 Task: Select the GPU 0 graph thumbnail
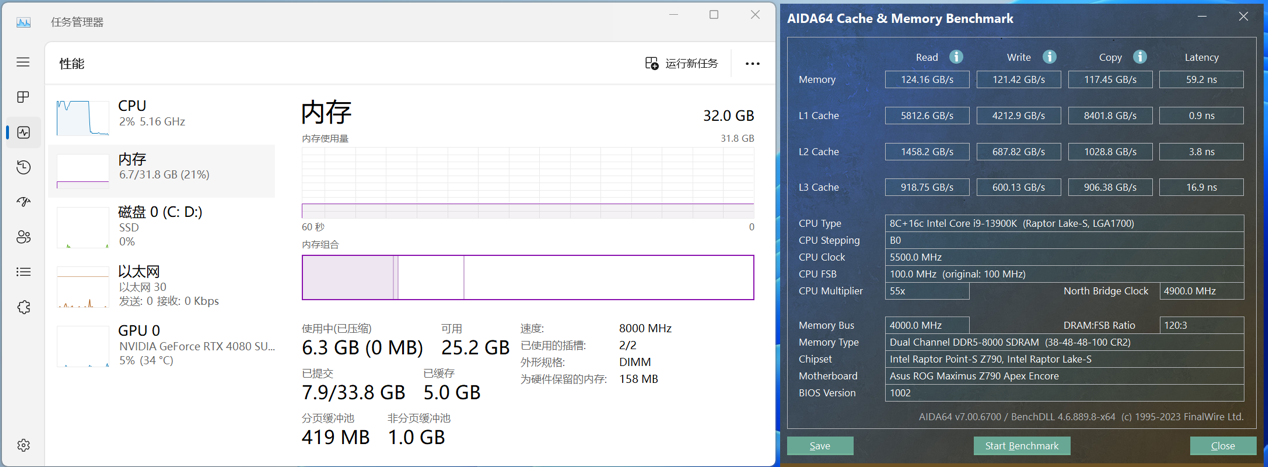click(83, 346)
